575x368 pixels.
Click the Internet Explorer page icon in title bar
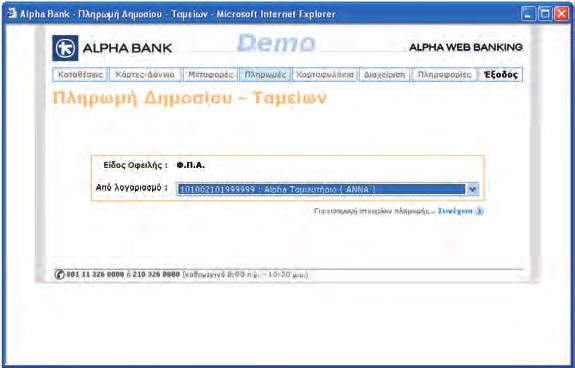[12, 14]
